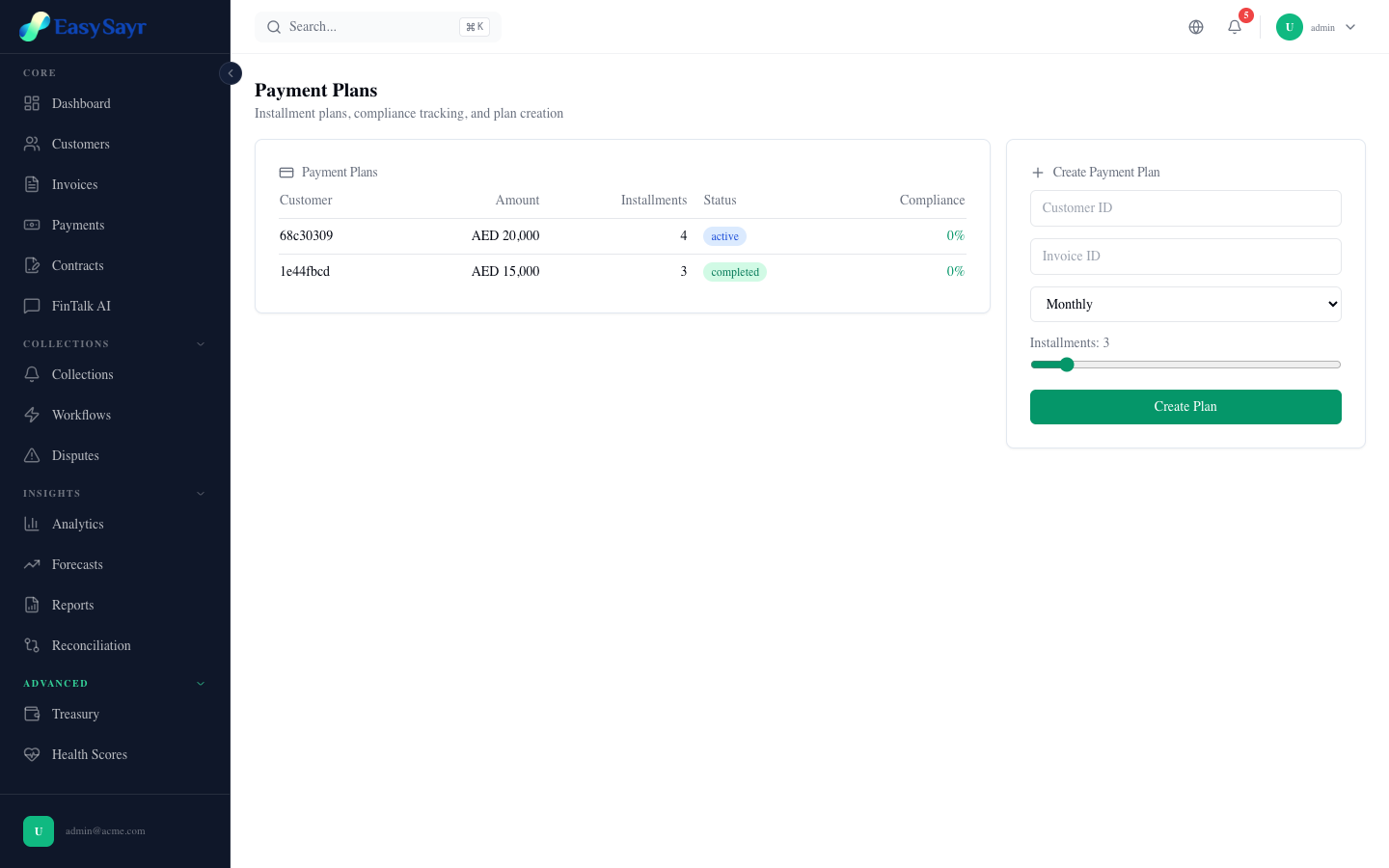1389x868 pixels.
Task: Click the notification bell with 5 alerts
Action: click(1235, 27)
